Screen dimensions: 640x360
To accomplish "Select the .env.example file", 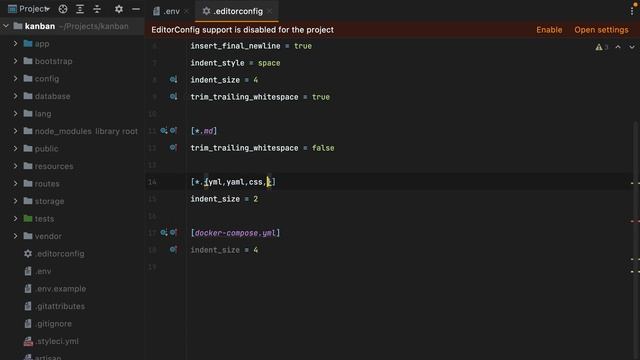I will (60, 289).
